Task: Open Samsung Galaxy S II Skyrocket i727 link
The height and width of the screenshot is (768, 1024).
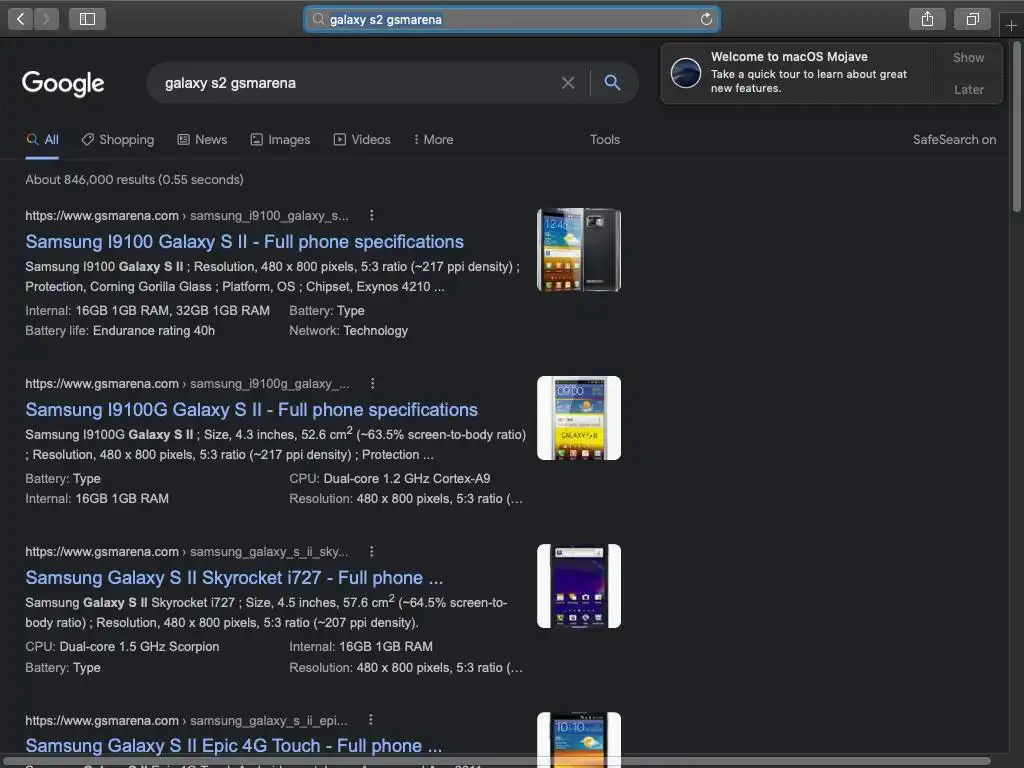Action: [x=234, y=577]
